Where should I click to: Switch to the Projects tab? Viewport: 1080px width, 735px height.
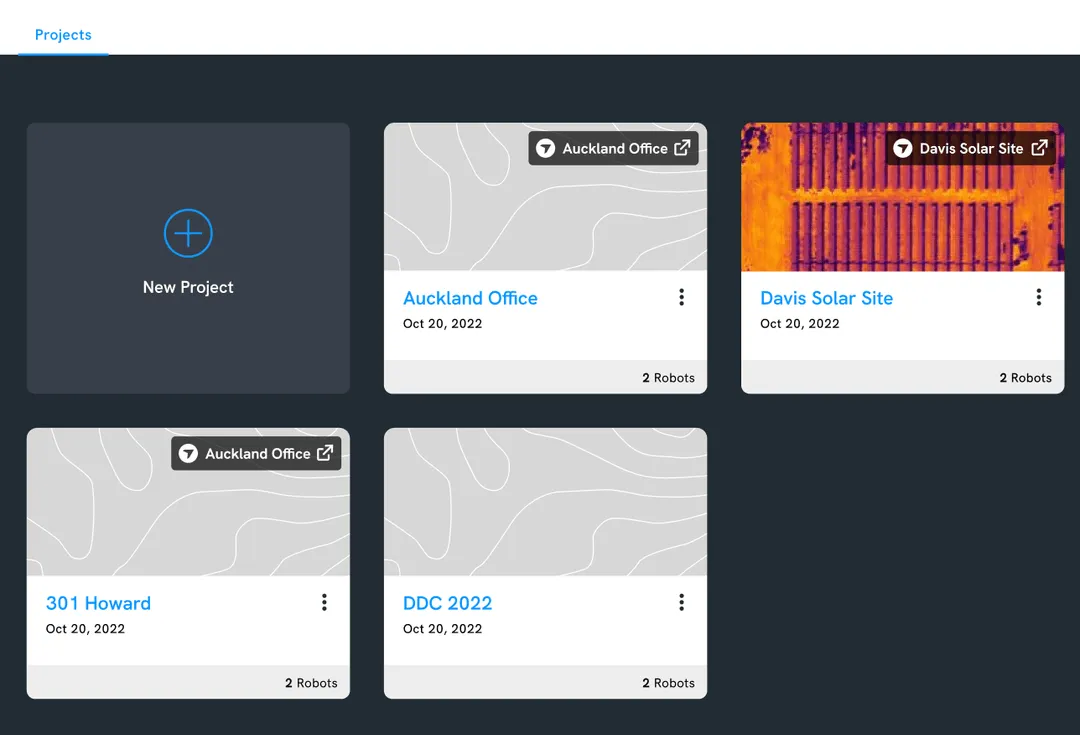(63, 34)
